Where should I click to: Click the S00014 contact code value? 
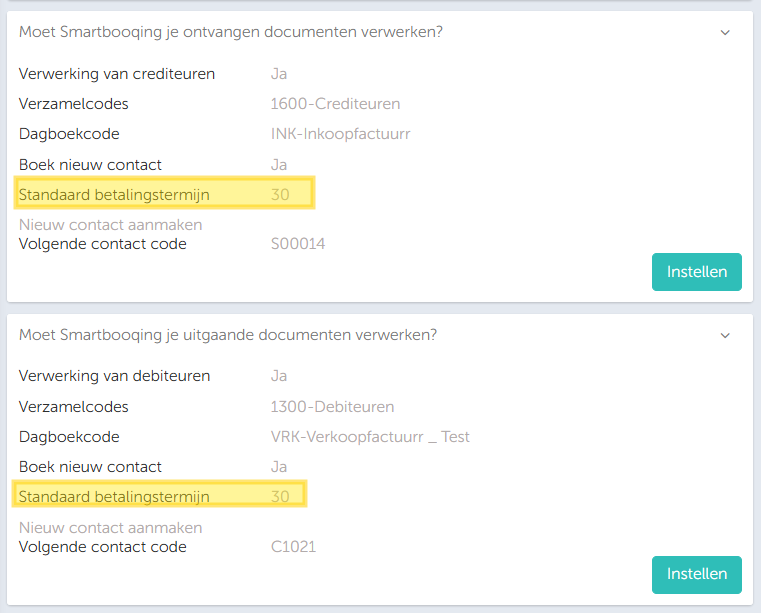pyautogui.click(x=298, y=244)
